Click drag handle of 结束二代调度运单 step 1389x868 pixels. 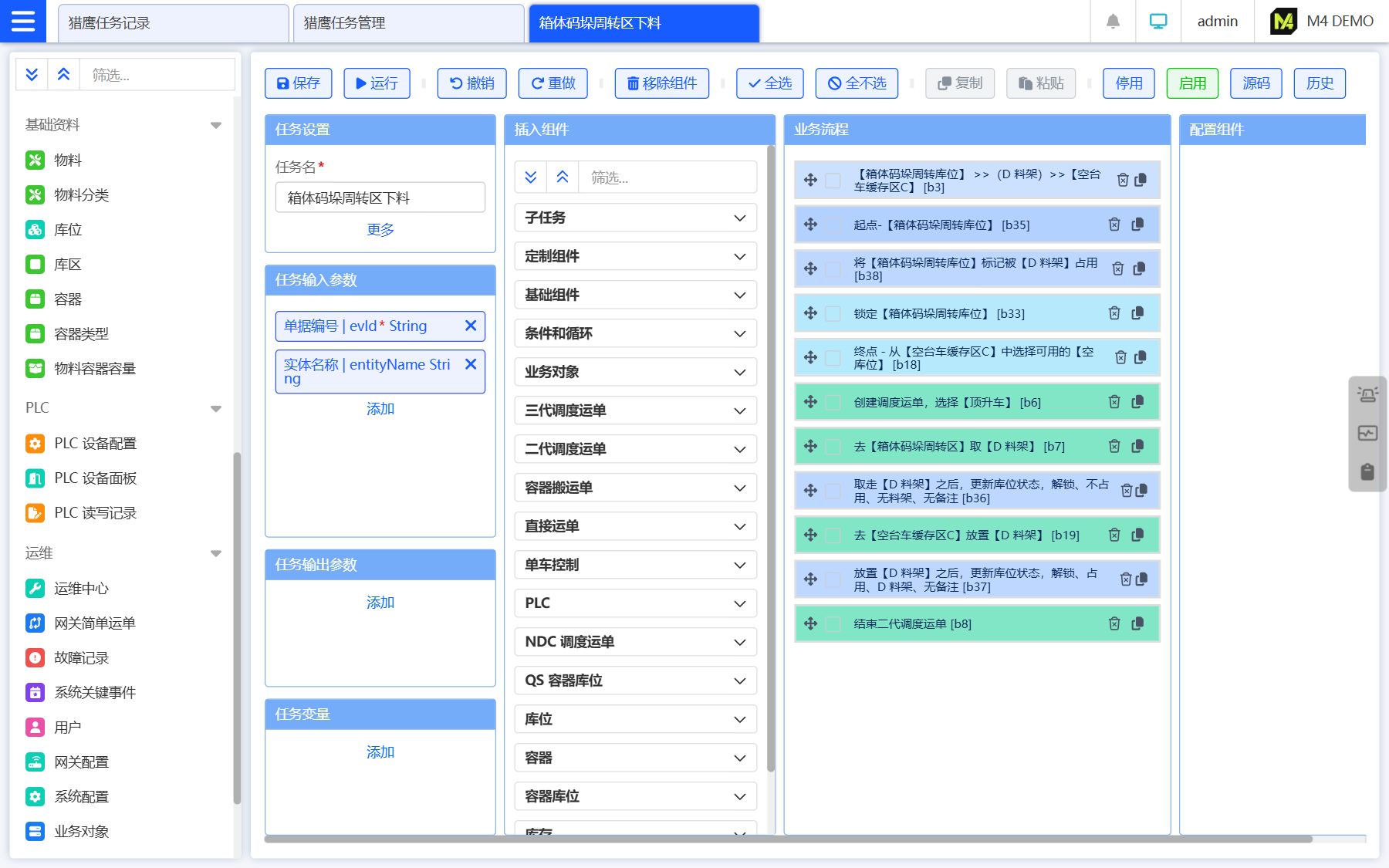[810, 623]
